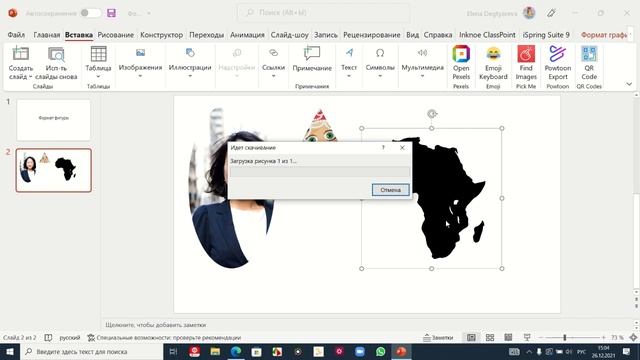Open Microsoft Edge from the taskbar
The image size is (640, 360).
pos(236,351)
